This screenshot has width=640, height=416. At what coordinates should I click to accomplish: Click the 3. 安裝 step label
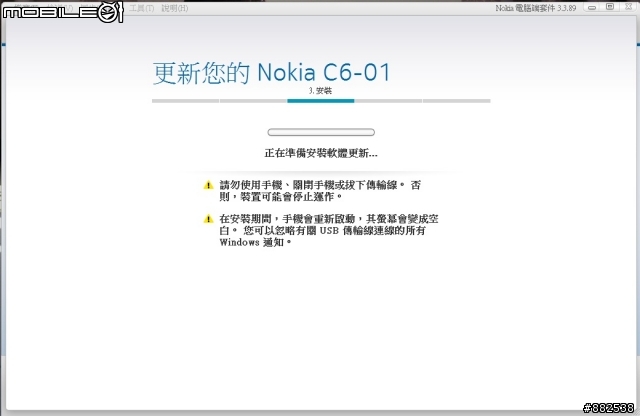(320, 91)
